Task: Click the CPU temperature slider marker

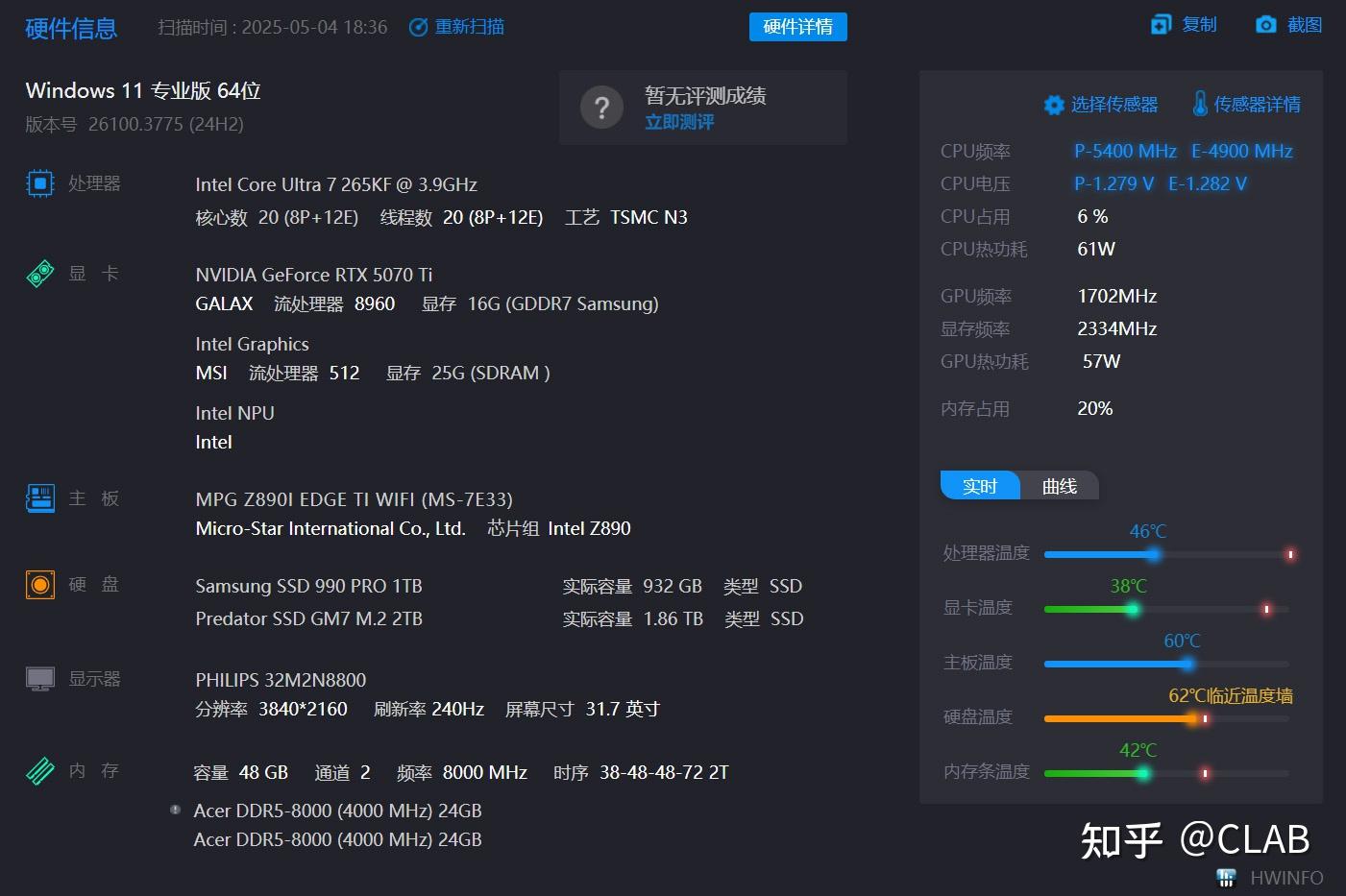Action: pos(1154,554)
